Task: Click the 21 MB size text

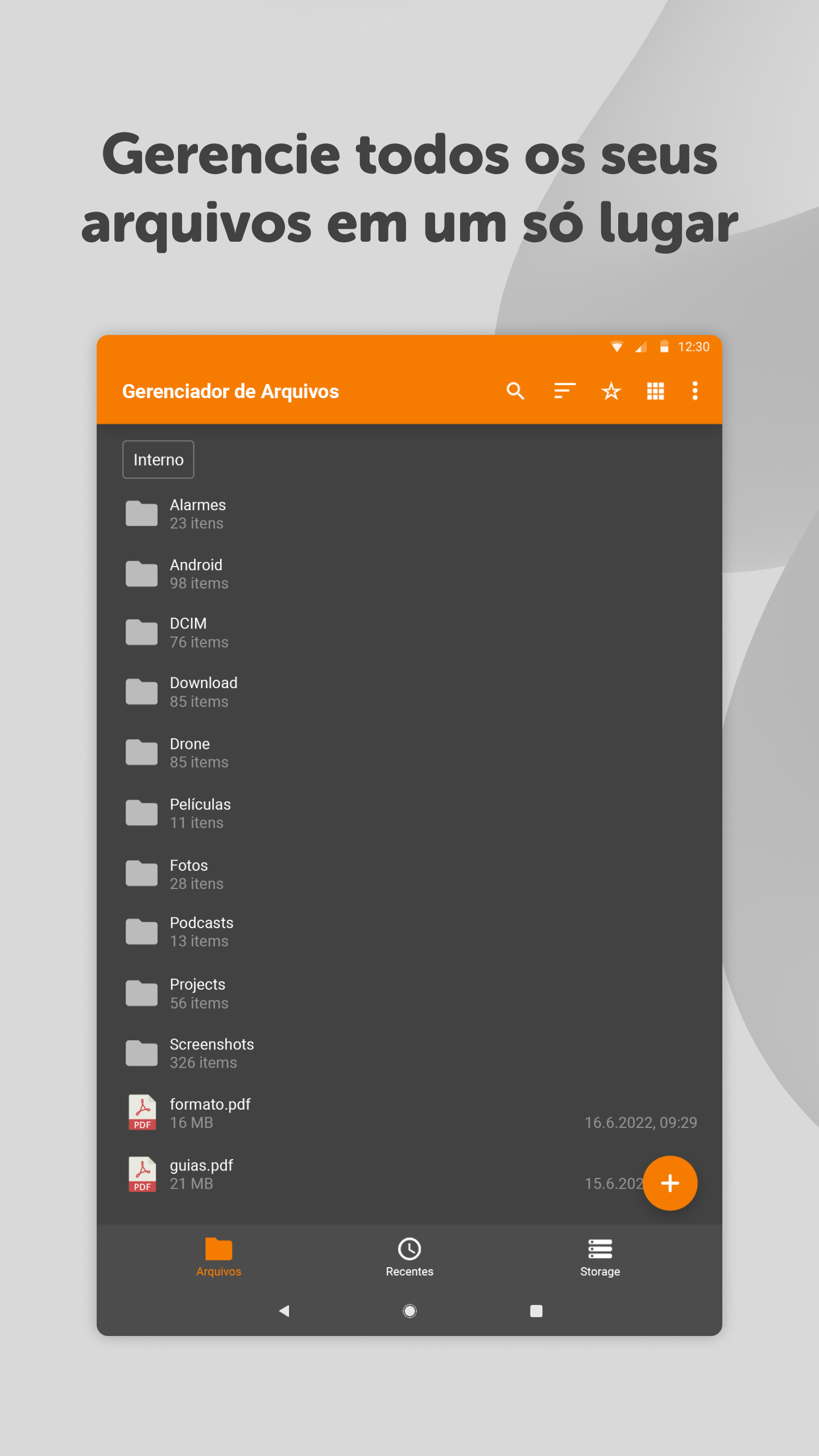Action: [191, 1184]
